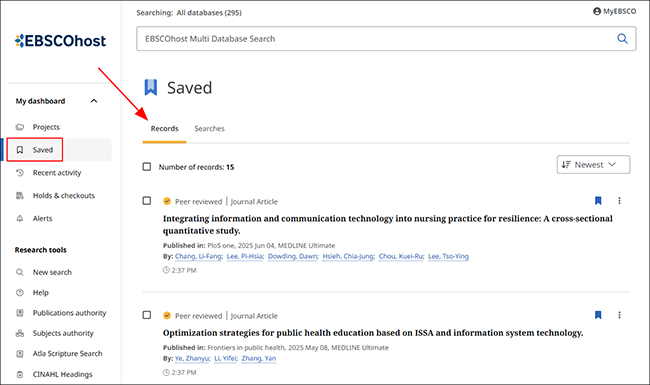
Task: Click author Lee, Tso-Ying
Action: 448,257
